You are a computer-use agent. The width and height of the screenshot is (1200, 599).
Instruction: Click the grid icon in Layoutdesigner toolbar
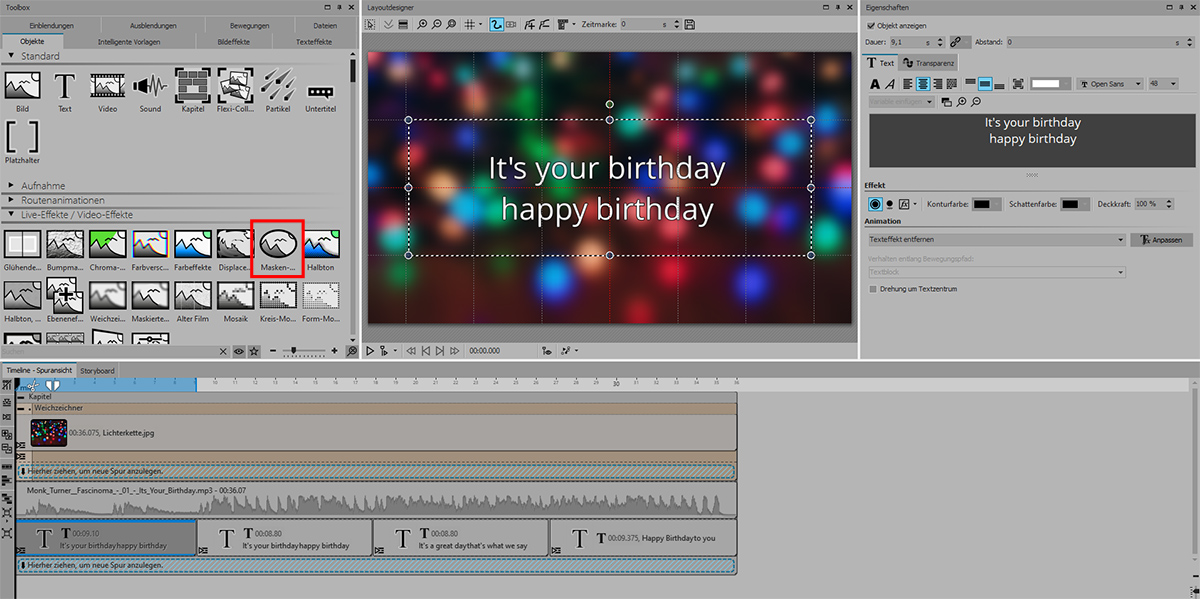[471, 24]
